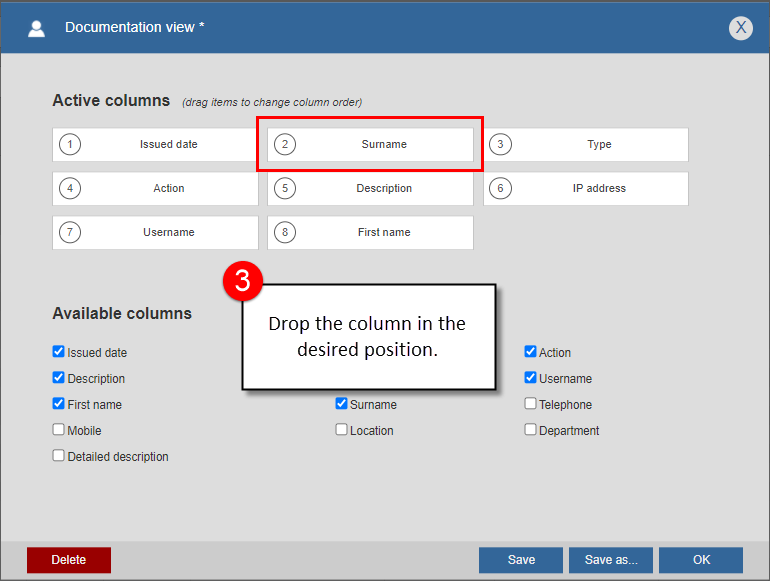Enable the Mobile column checkbox
Screen dimensions: 770x581
tap(58, 430)
